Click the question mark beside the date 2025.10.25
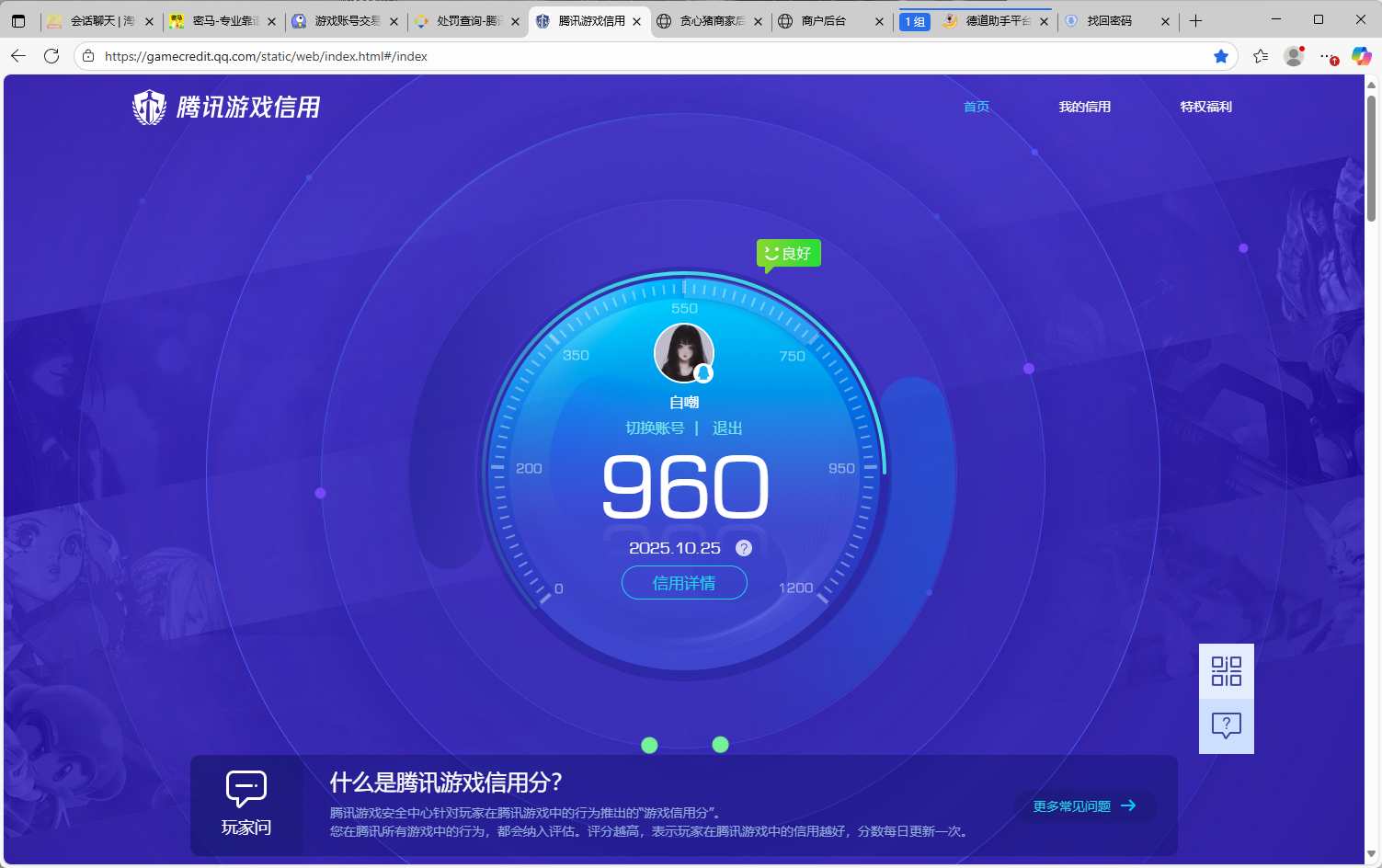1382x868 pixels. click(743, 547)
